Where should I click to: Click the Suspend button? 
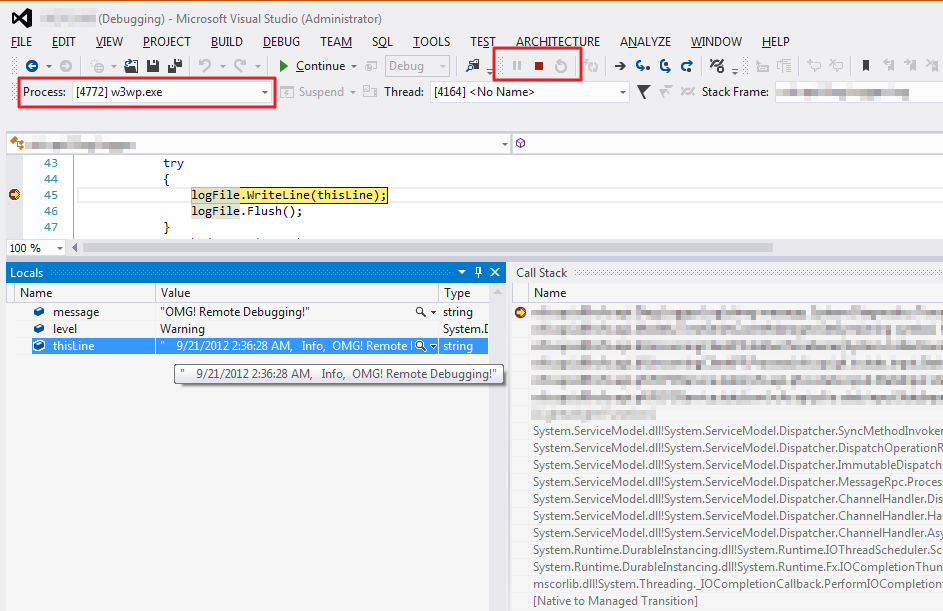313,92
